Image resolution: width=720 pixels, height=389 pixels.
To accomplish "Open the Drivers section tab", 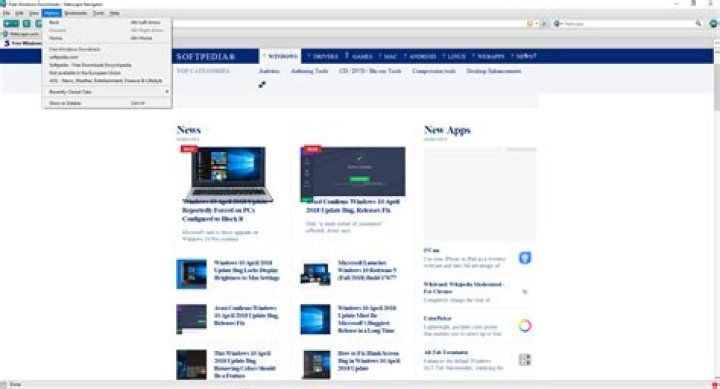I will [323, 56].
